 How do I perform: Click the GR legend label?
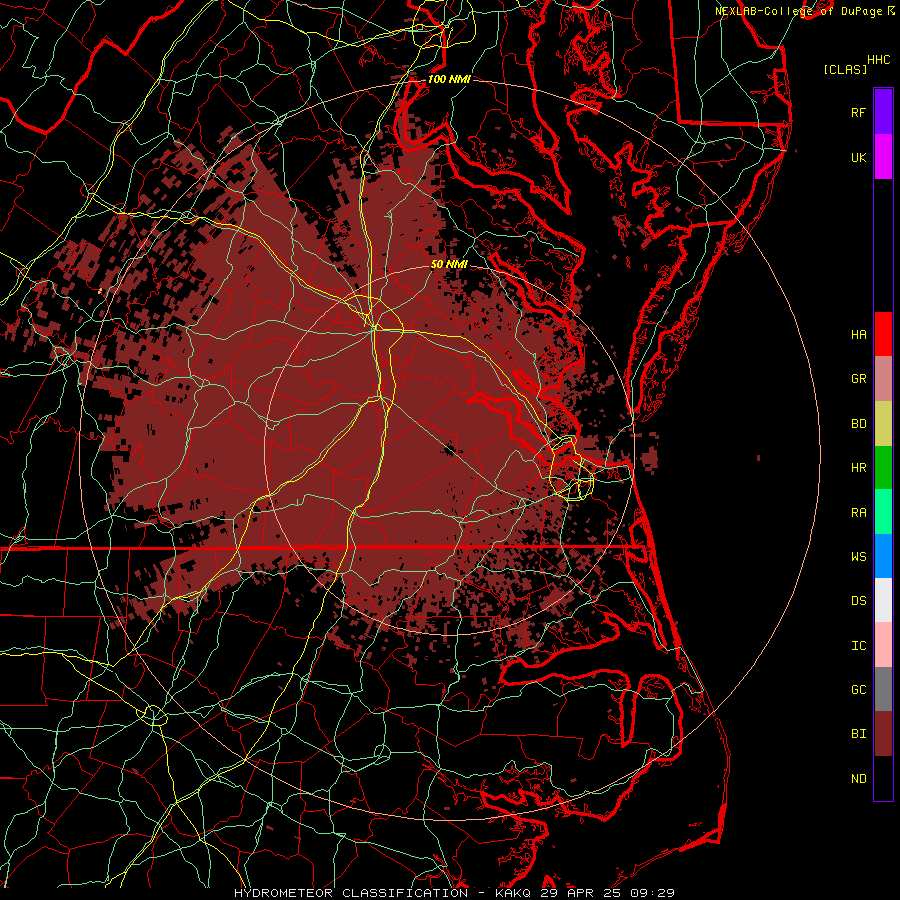(858, 379)
